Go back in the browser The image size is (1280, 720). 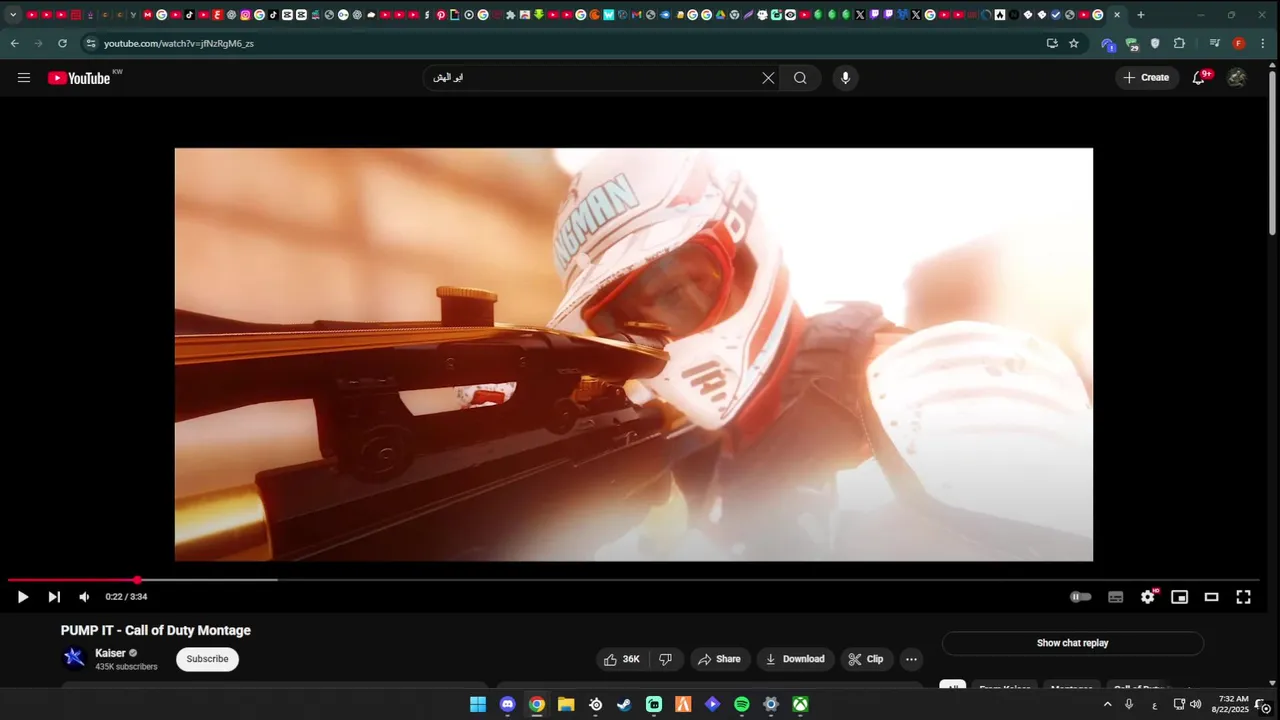point(14,44)
